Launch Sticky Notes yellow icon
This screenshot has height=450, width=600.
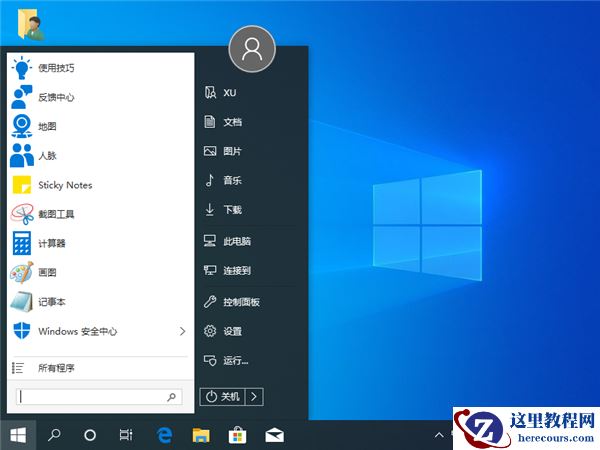(x=22, y=185)
